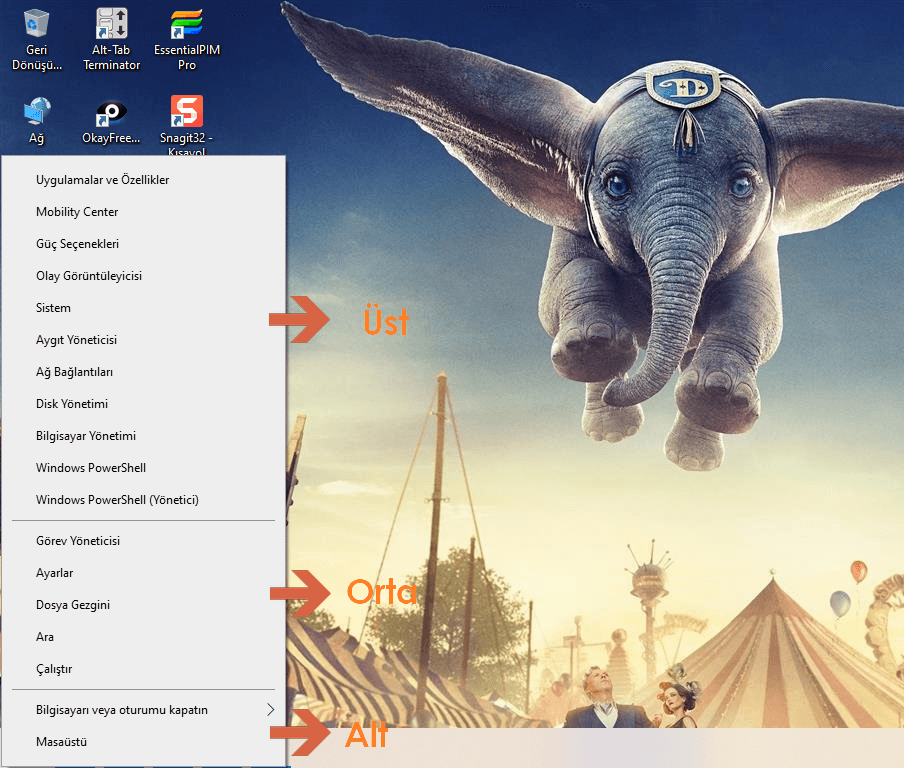904x770 pixels.
Task: Expand Bilgisayarı veya oturumu kapatın submenu arrow
Action: click(x=270, y=710)
